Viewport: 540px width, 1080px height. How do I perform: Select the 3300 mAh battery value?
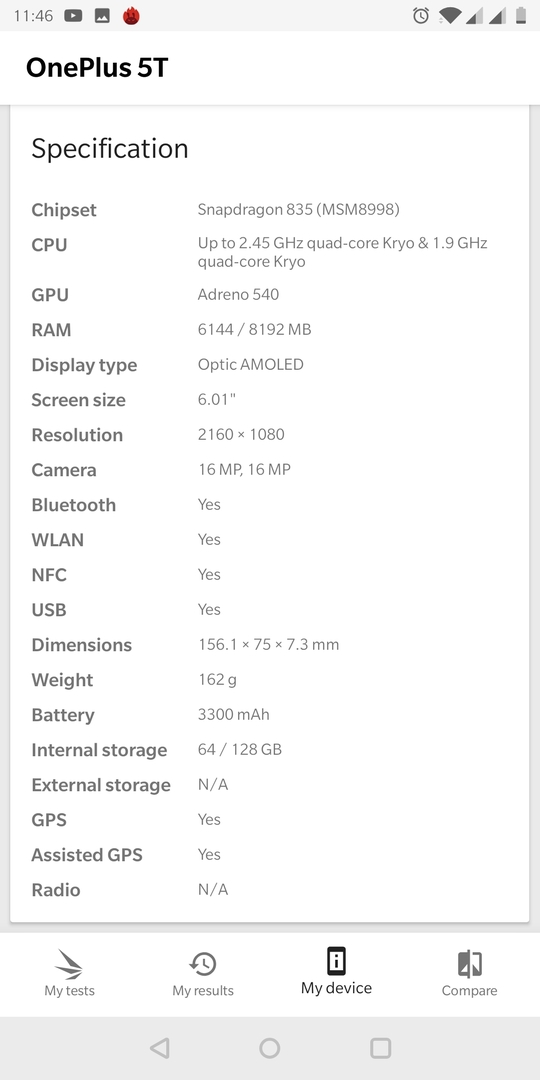(233, 714)
